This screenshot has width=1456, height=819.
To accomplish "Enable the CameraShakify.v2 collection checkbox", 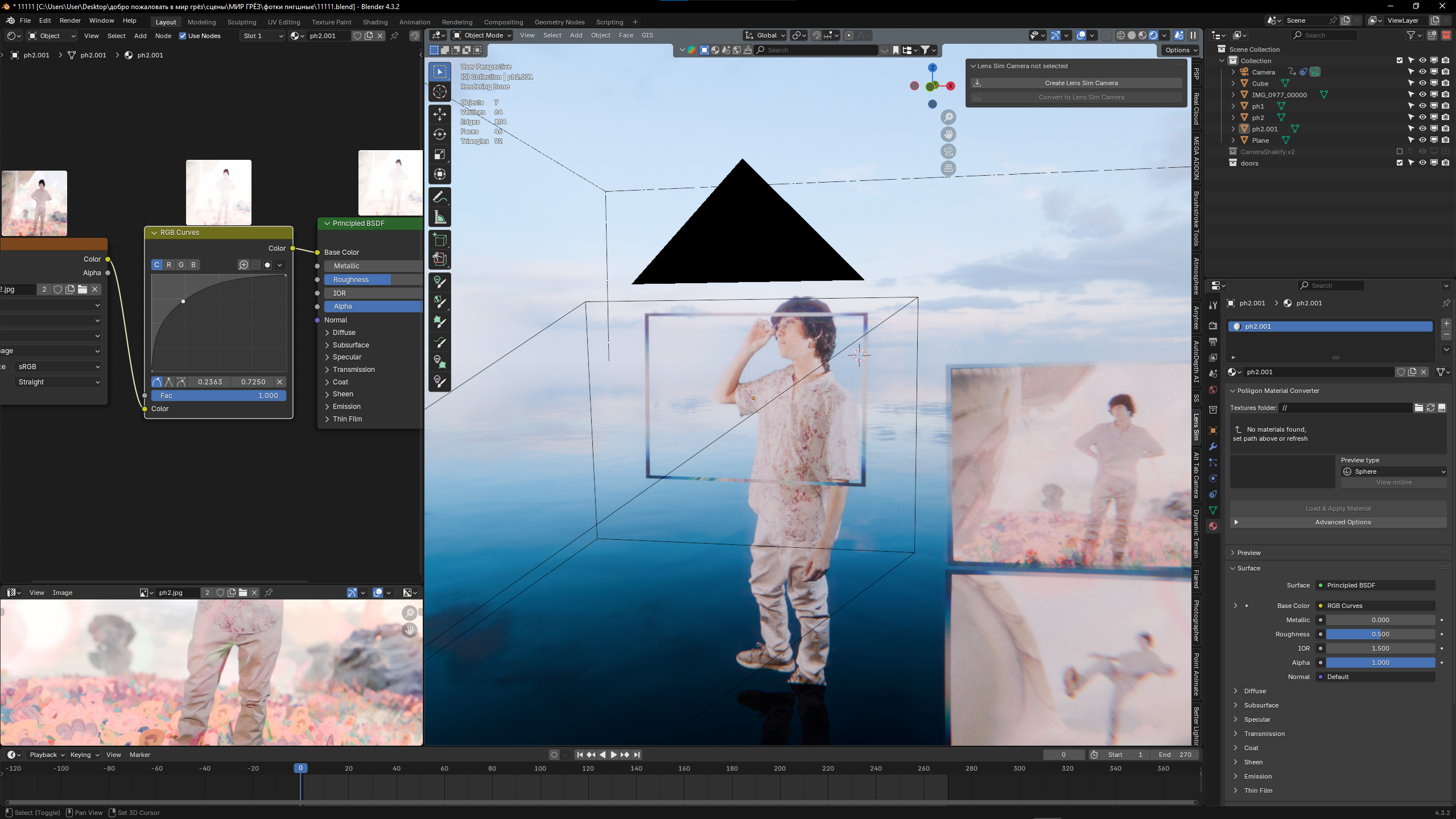I will tap(1399, 152).
